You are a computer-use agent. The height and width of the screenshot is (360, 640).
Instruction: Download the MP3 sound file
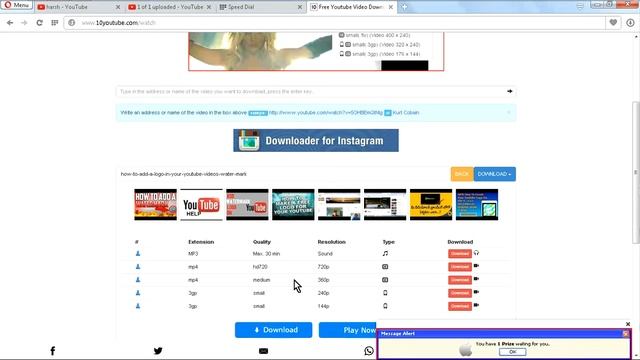click(460, 254)
